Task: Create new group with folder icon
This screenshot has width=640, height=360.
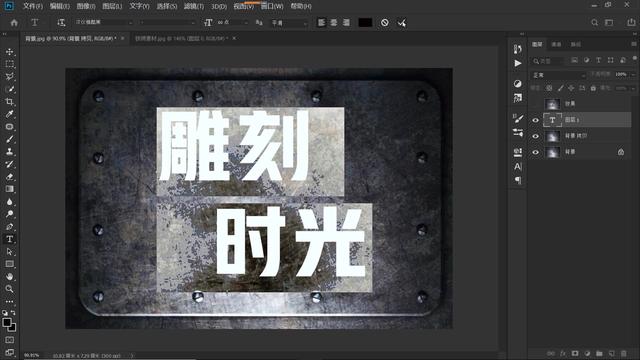Action: click(x=599, y=353)
